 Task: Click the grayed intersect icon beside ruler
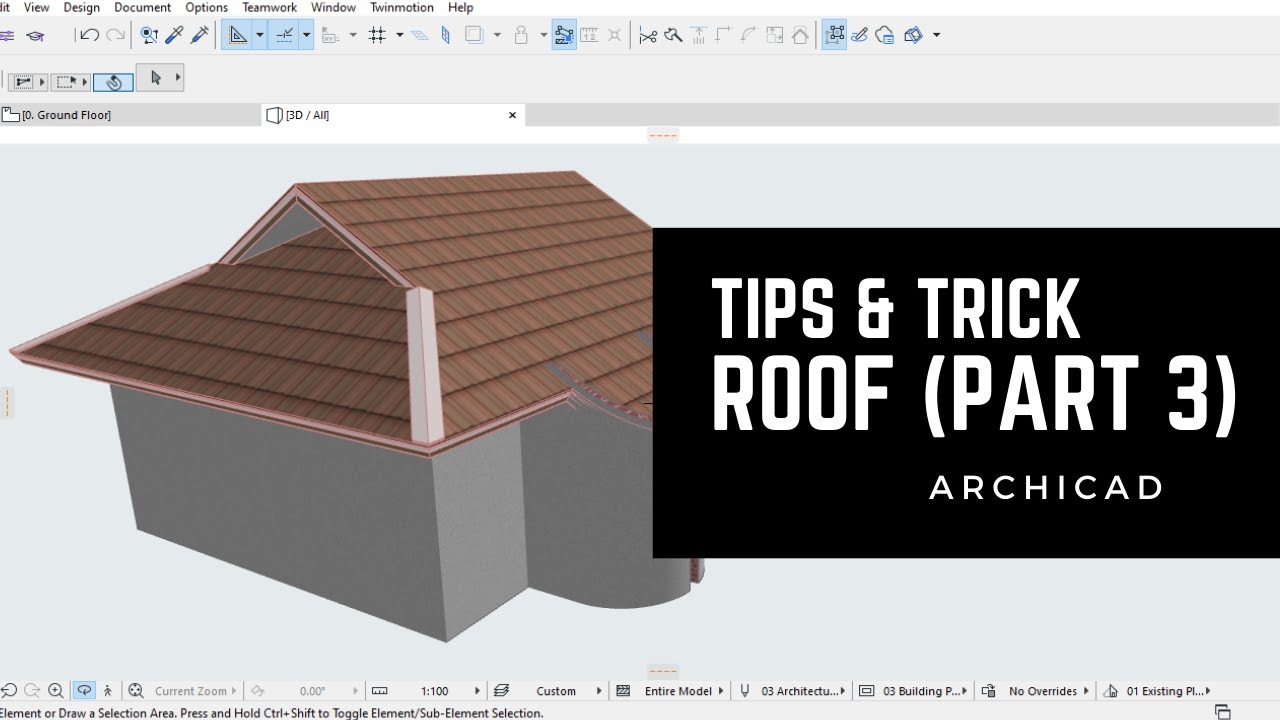pyautogui.click(x=614, y=35)
